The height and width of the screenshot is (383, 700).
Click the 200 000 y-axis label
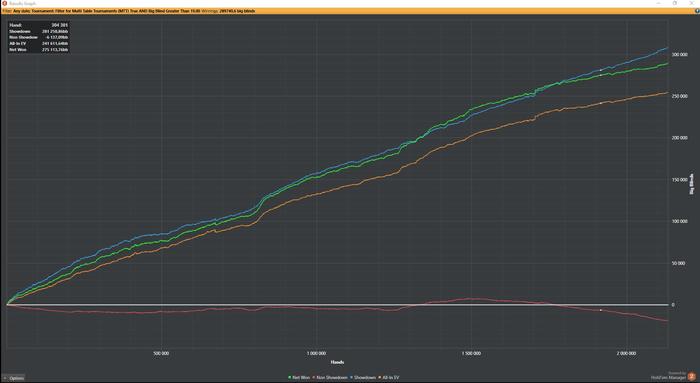[x=679, y=138]
